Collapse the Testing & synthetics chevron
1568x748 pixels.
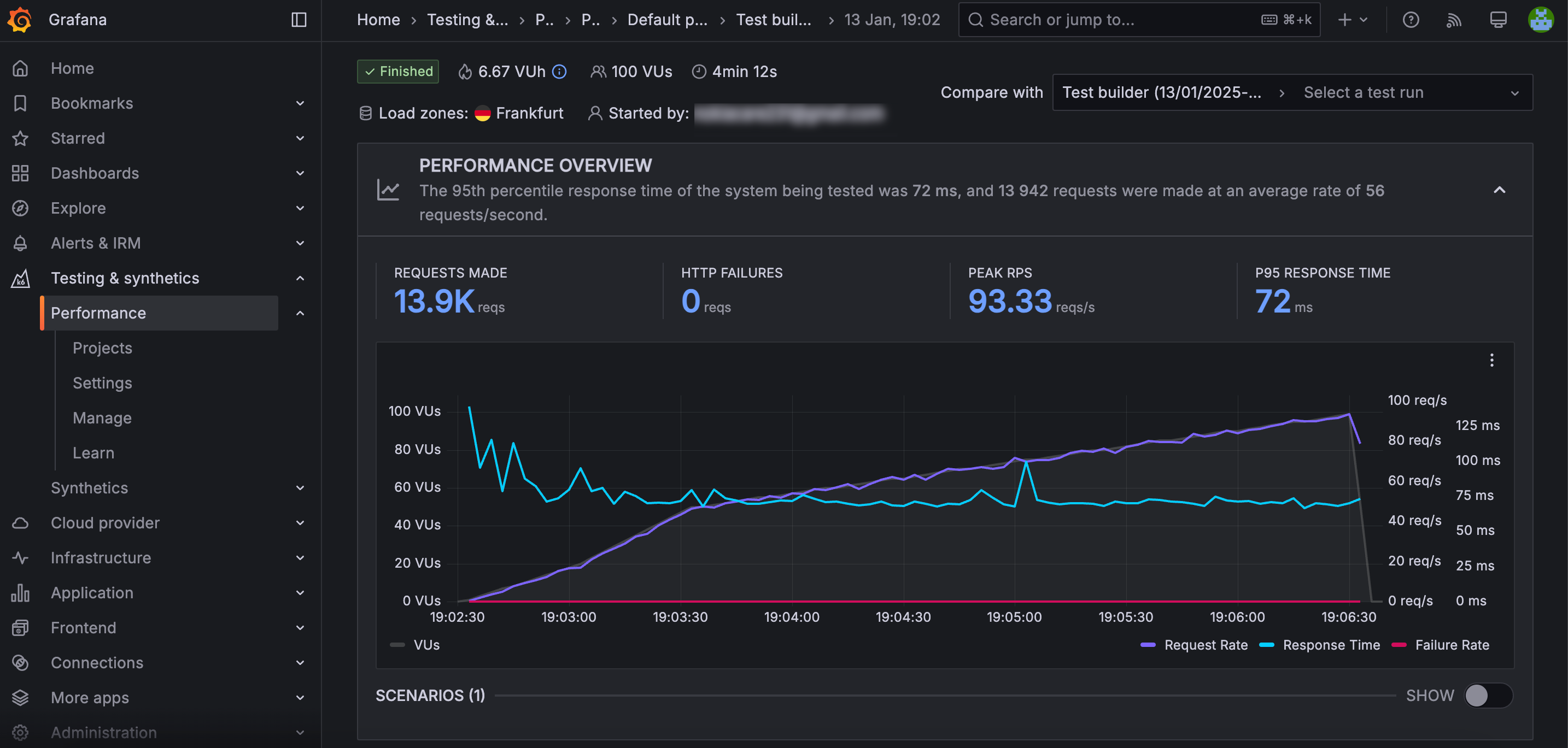[x=300, y=278]
